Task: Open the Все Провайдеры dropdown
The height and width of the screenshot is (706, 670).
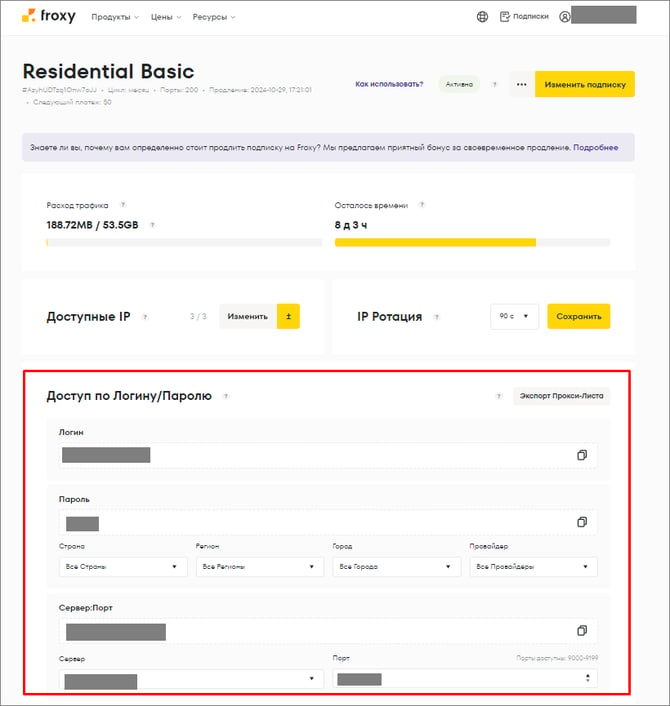Action: [534, 567]
